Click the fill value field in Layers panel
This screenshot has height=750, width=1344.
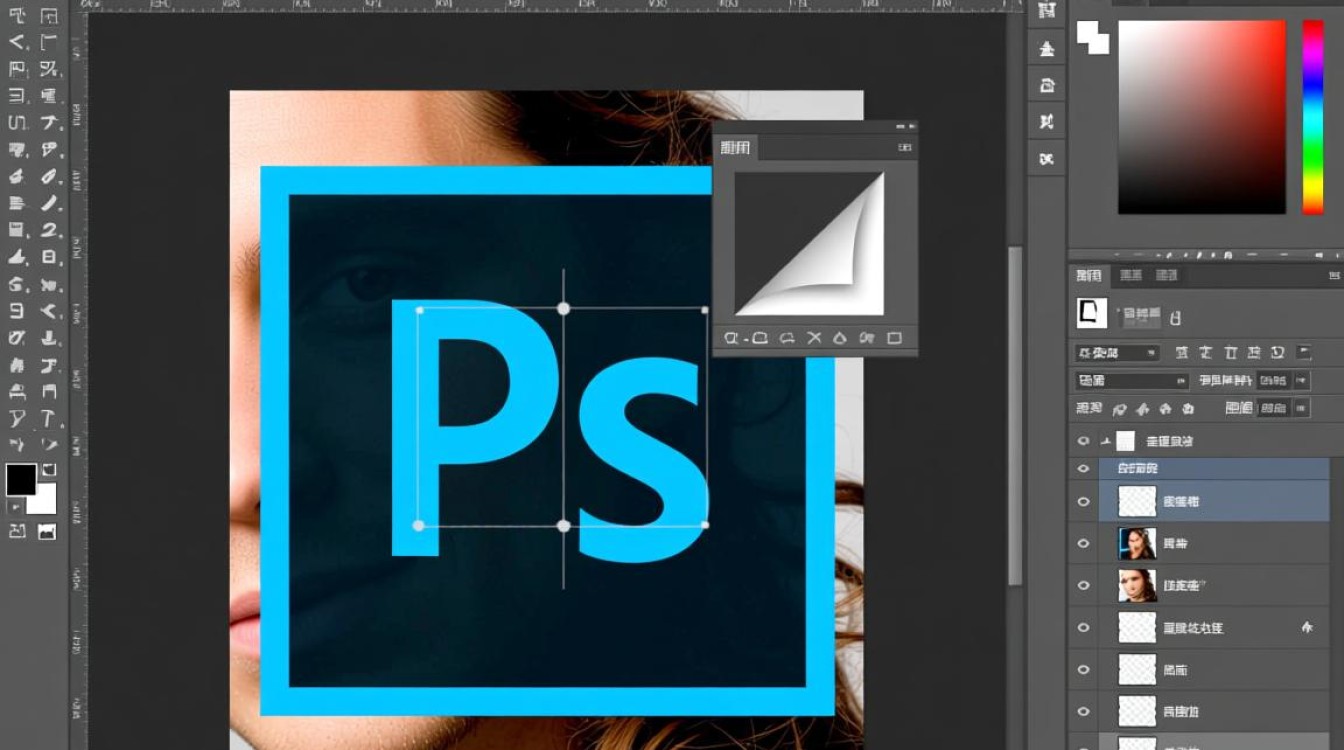(1273, 408)
